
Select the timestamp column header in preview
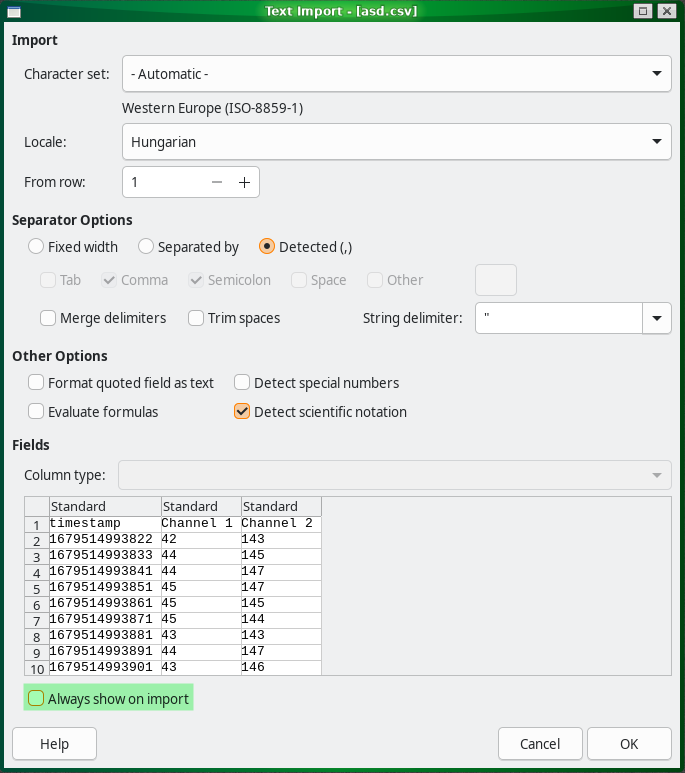104,506
